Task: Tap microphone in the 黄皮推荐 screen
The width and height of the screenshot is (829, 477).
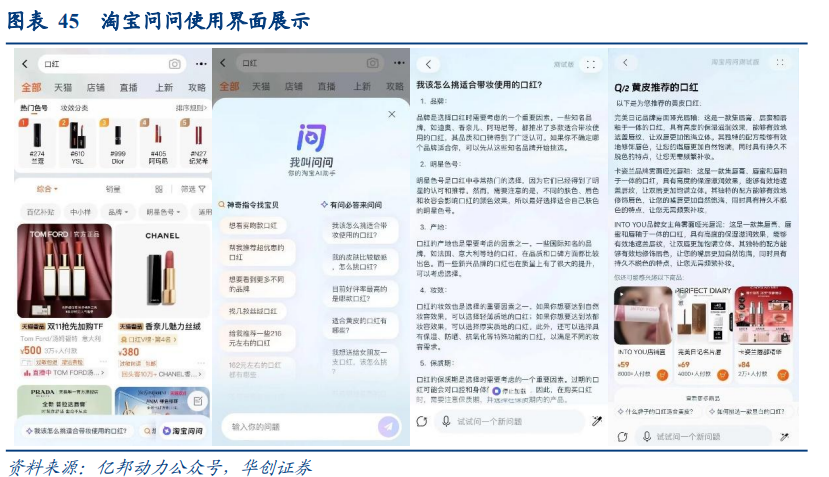Action: pos(646,437)
